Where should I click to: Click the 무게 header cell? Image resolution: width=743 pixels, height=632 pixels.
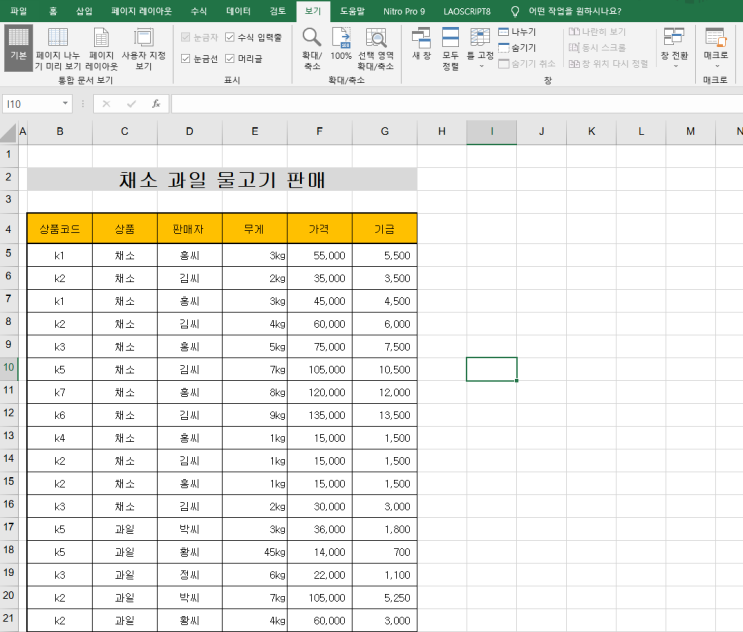(x=254, y=229)
